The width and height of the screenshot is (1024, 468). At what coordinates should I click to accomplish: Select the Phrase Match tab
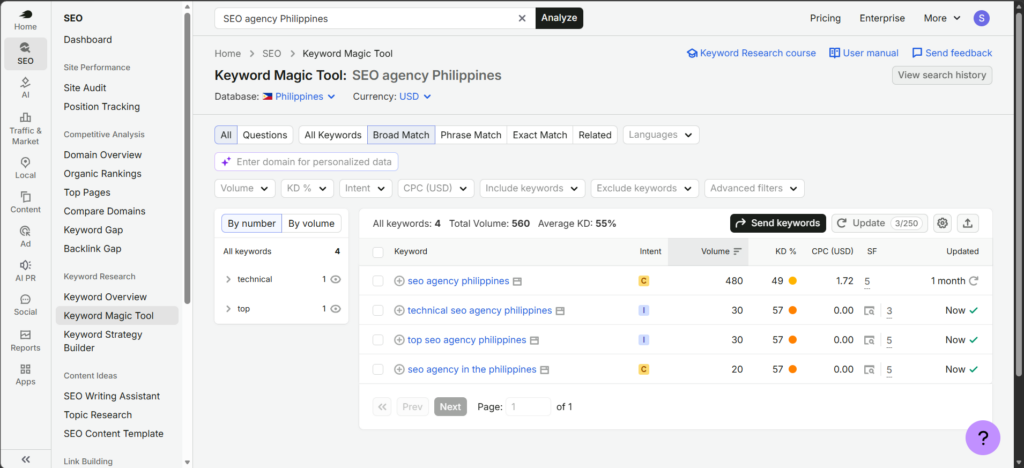pyautogui.click(x=471, y=135)
